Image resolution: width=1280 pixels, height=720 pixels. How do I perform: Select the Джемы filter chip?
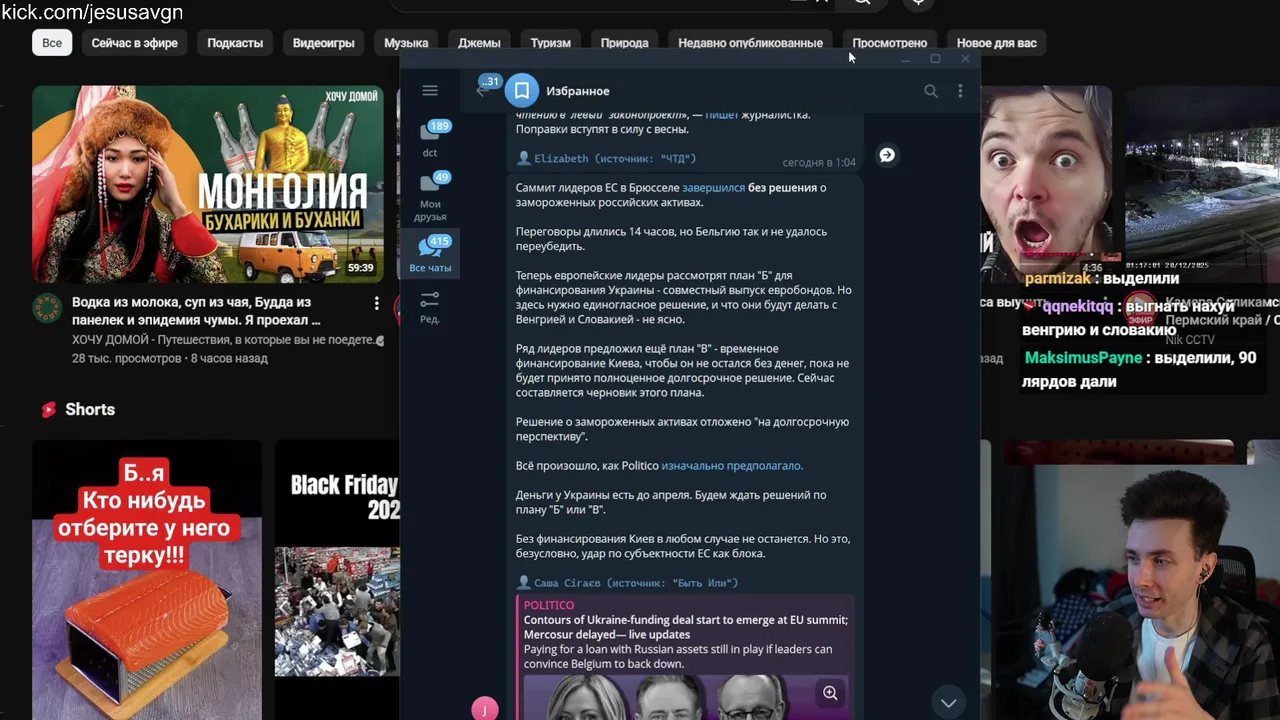[x=479, y=43]
